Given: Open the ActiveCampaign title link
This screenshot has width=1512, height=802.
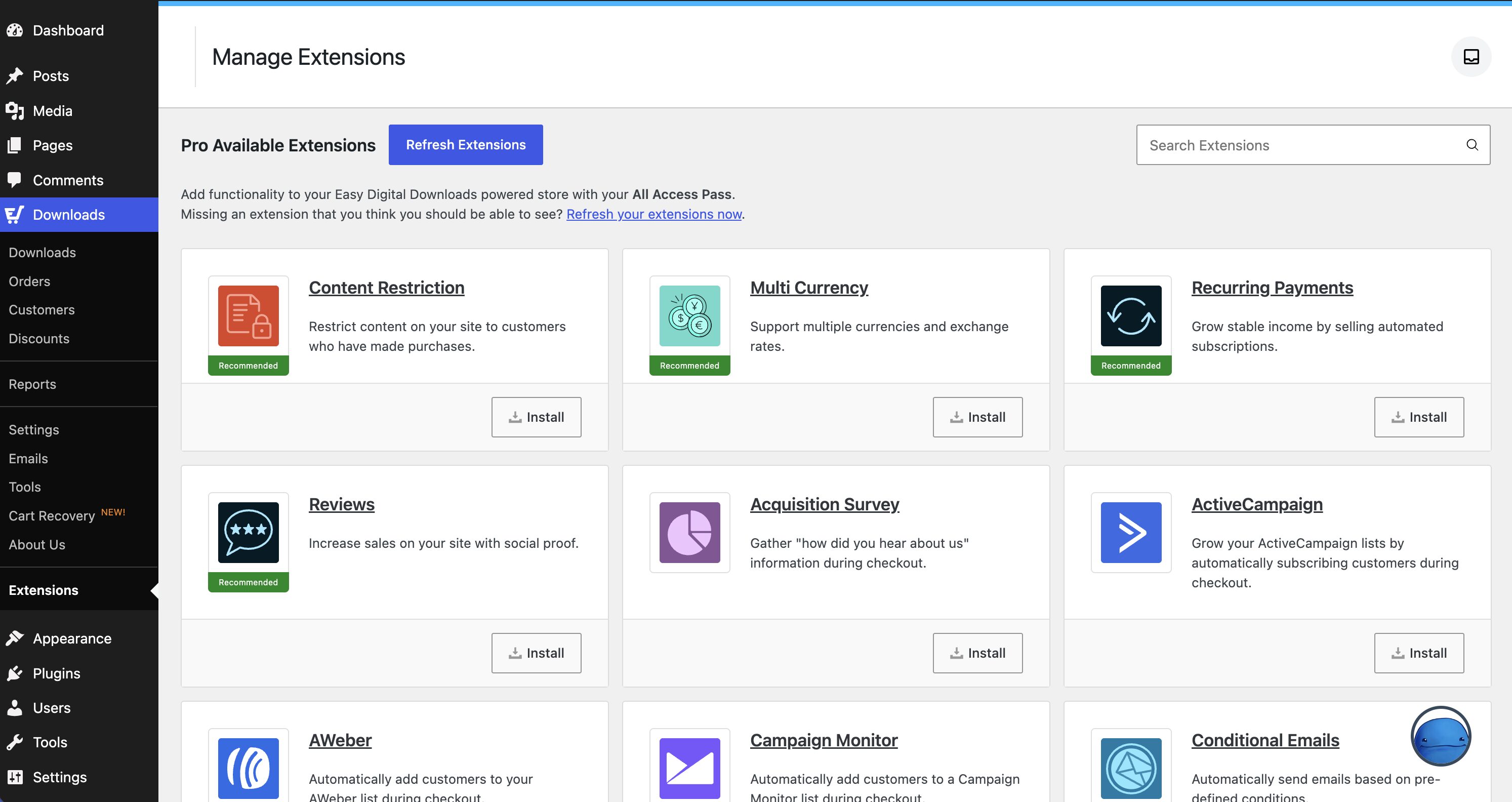Looking at the screenshot, I should coord(1257,504).
